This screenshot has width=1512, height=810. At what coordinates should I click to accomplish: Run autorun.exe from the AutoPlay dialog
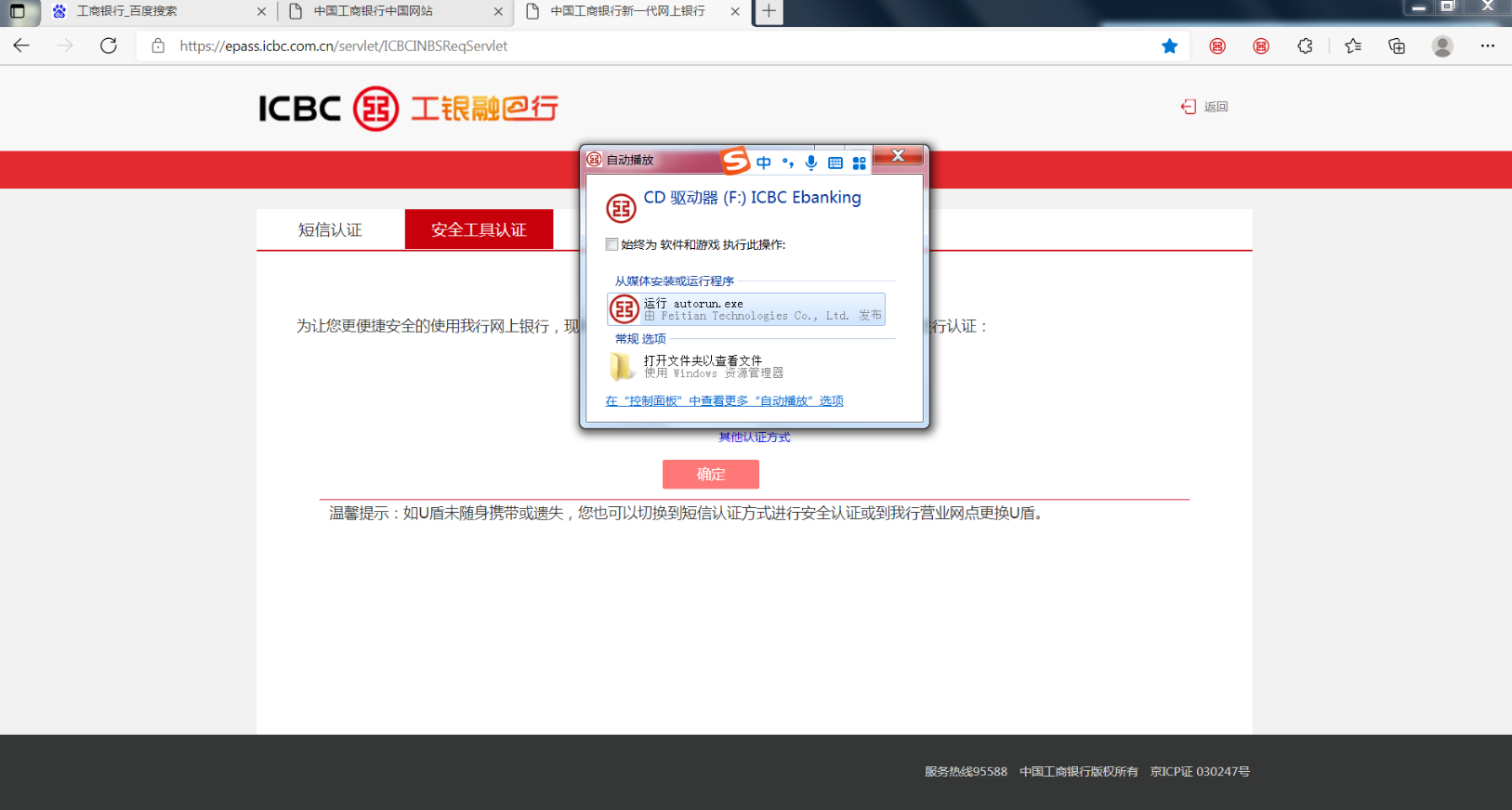pyautogui.click(x=745, y=309)
